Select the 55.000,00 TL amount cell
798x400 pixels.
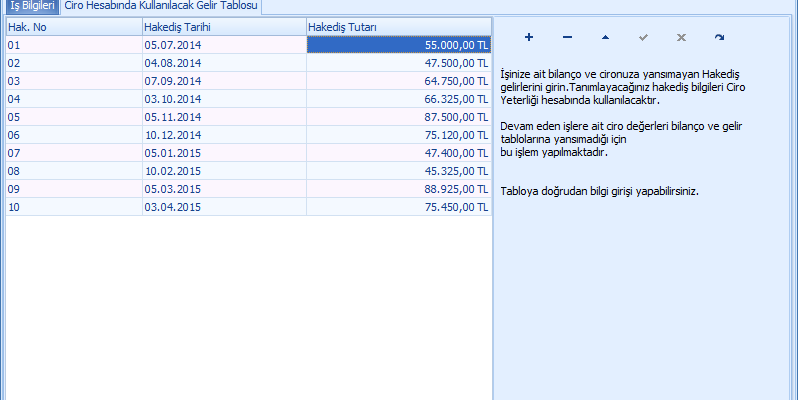click(398, 45)
